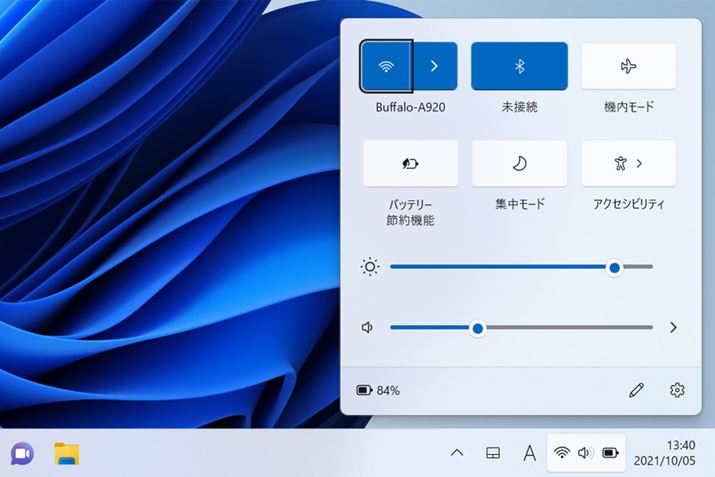Turn on battery saver (バッテリー節約機能)
The width and height of the screenshot is (715, 477).
pos(410,163)
